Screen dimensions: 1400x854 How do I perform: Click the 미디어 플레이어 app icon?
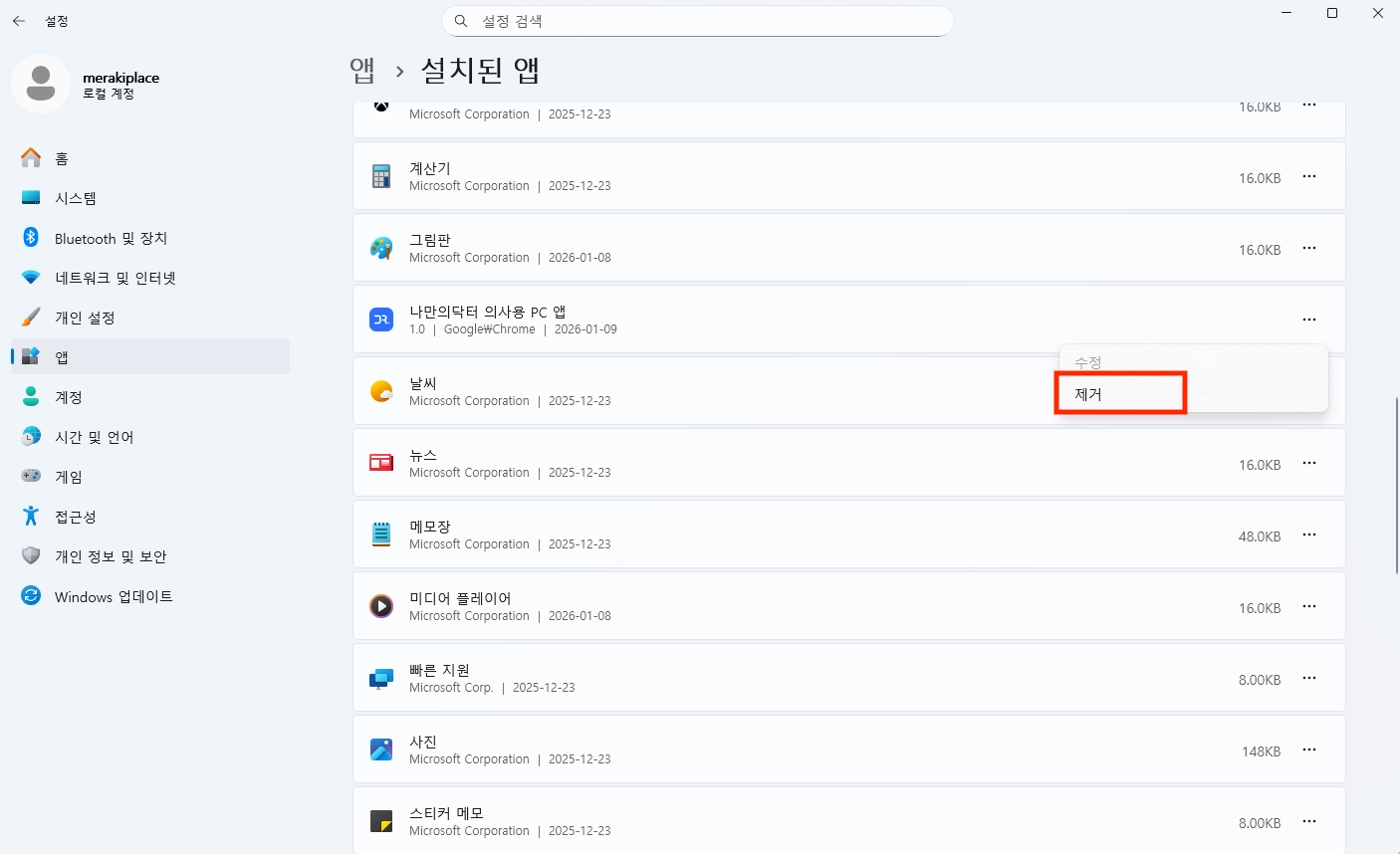381,606
